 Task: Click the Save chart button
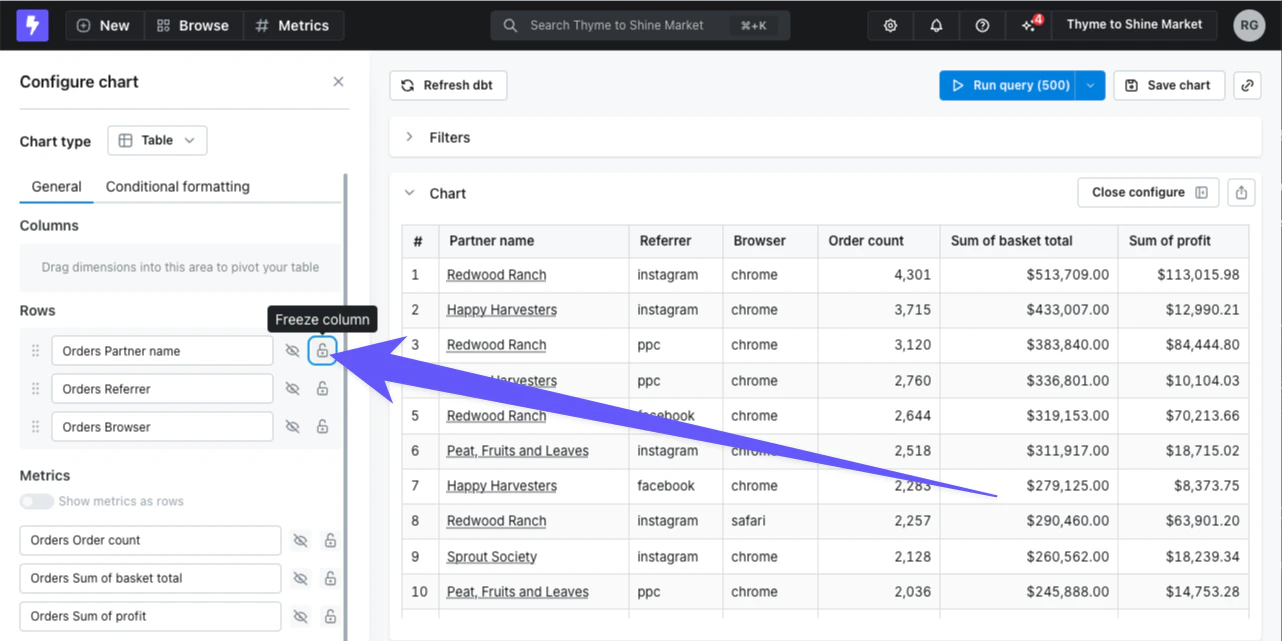click(1169, 85)
